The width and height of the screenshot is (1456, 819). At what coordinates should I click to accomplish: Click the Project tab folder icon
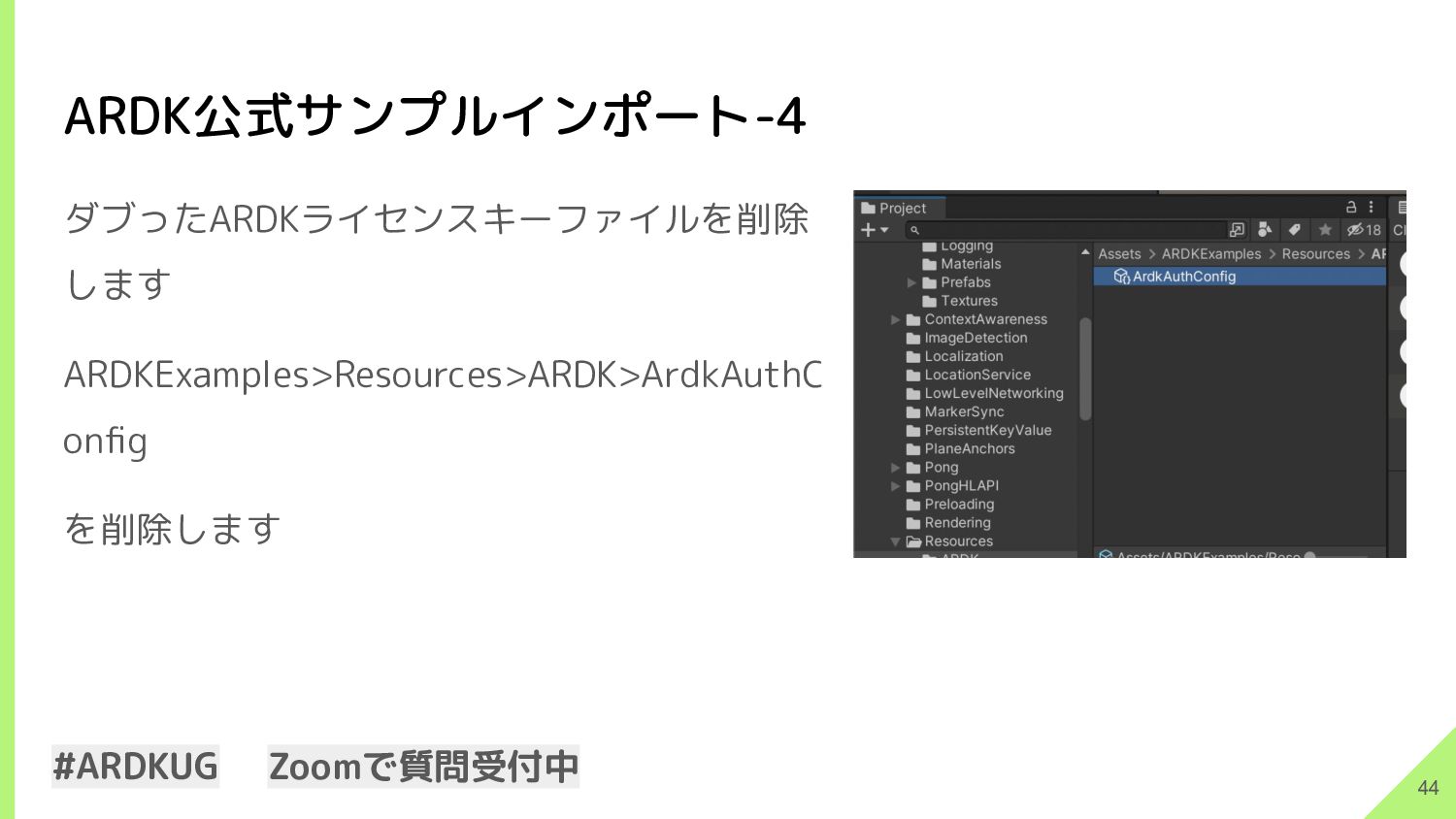(868, 208)
